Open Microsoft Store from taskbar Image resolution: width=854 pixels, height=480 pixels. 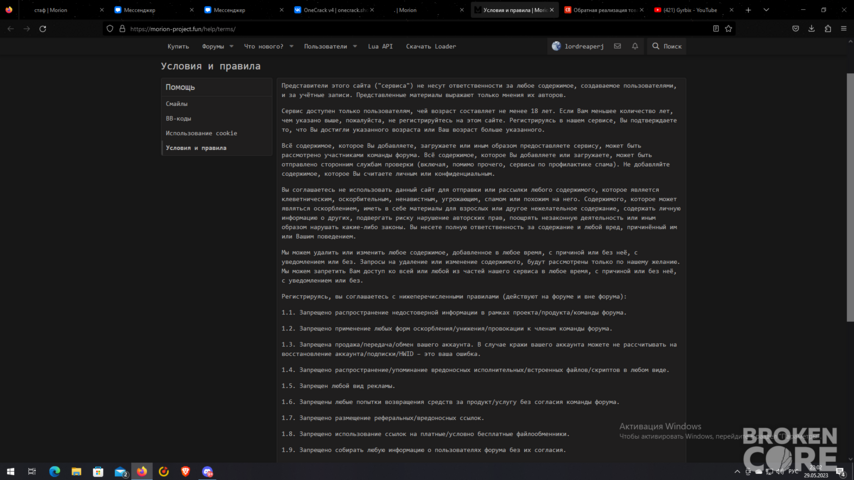pyautogui.click(x=98, y=471)
